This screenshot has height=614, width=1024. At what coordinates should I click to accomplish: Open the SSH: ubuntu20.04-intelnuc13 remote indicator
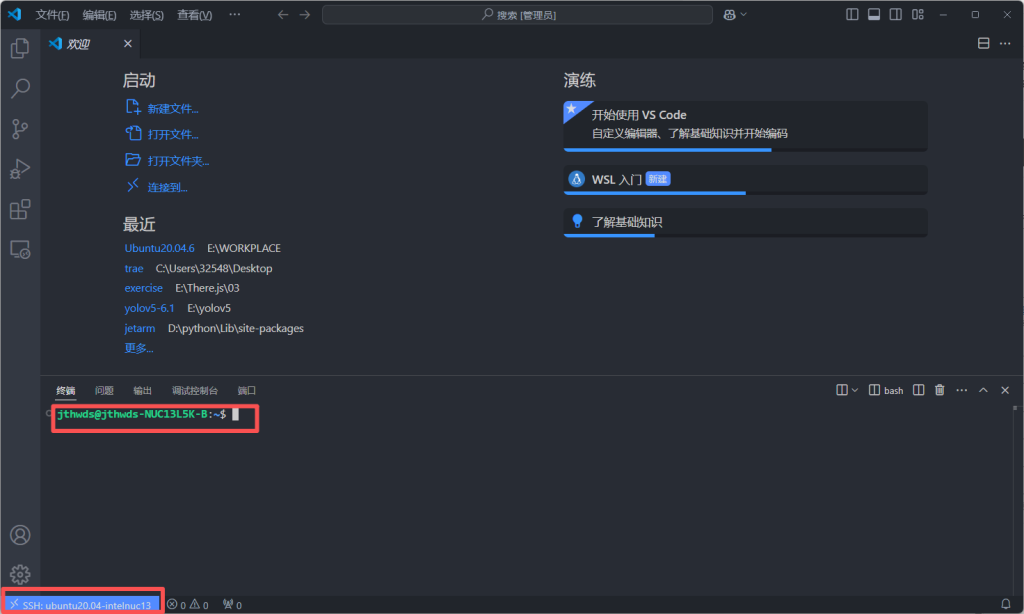(81, 604)
